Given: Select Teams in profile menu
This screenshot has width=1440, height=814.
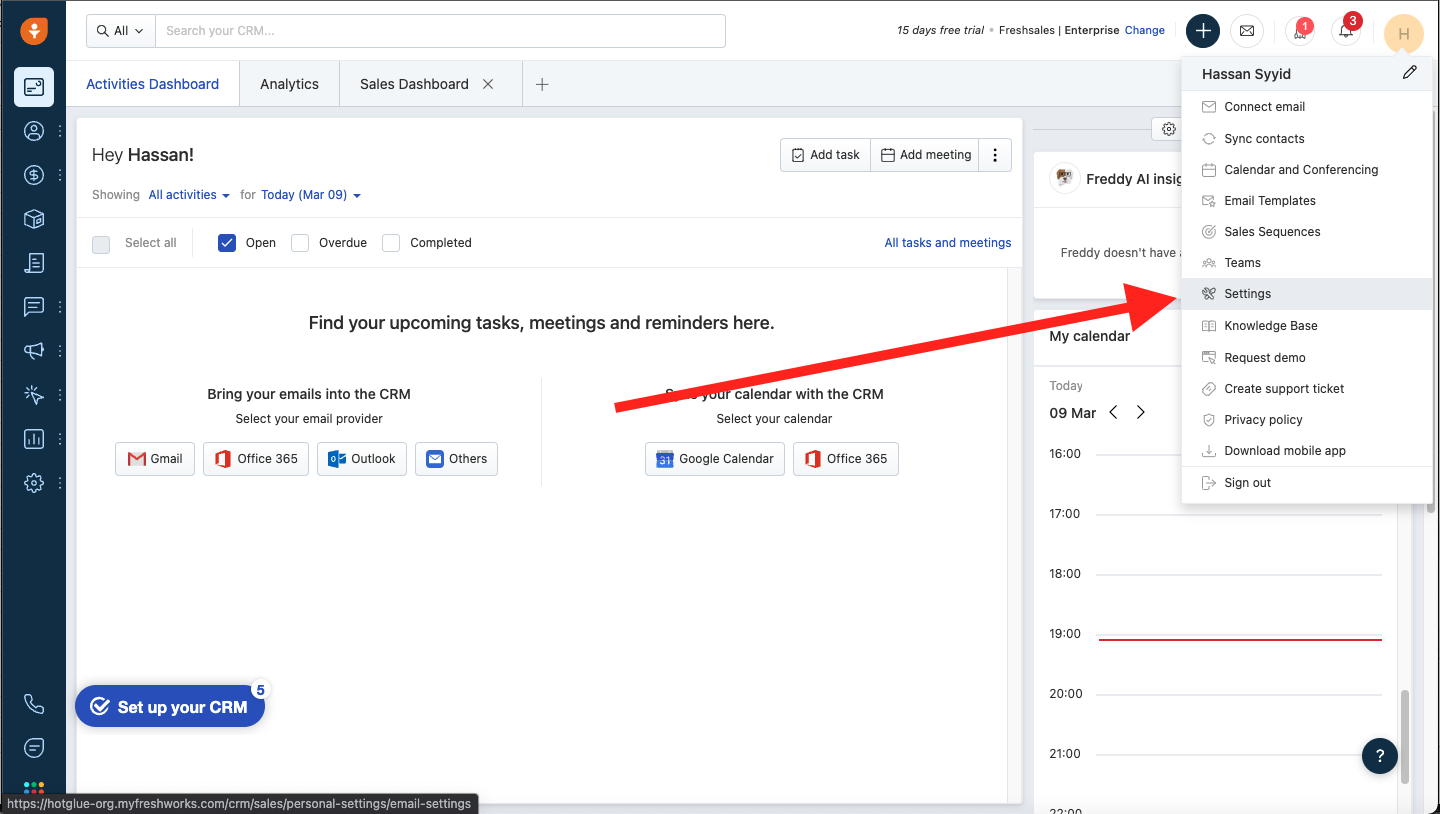Looking at the screenshot, I should coord(1307,263).
